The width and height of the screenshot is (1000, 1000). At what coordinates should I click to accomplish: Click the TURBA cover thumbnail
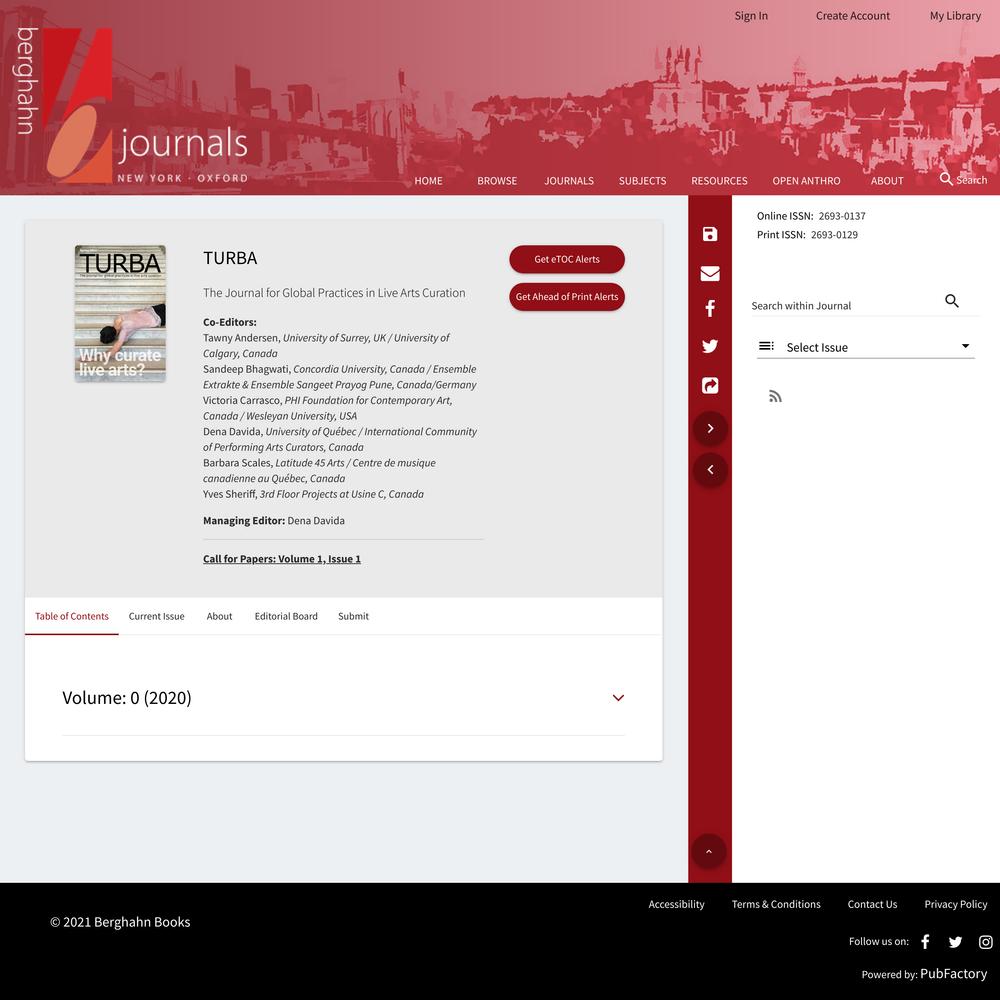(x=120, y=314)
